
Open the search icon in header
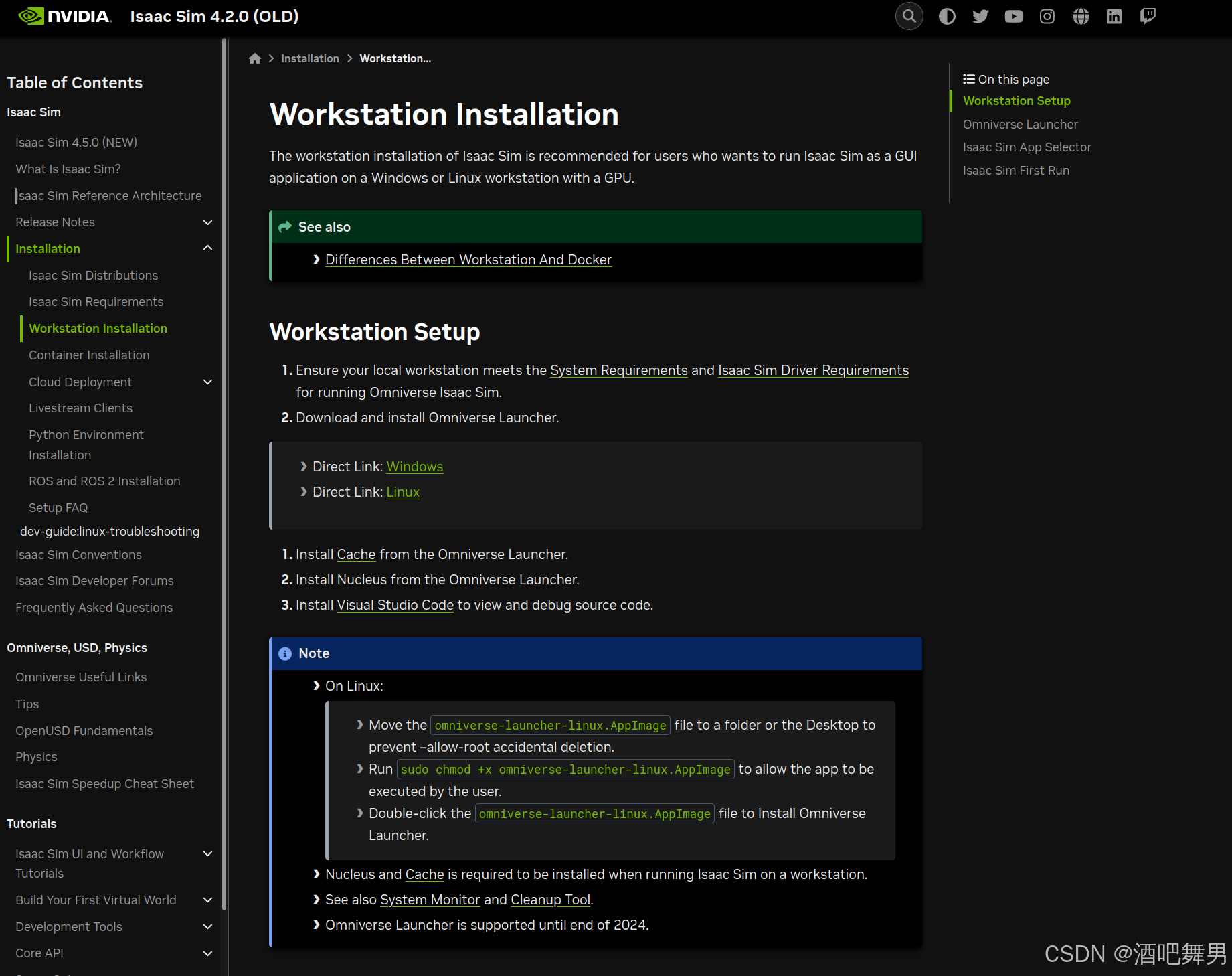pos(909,16)
